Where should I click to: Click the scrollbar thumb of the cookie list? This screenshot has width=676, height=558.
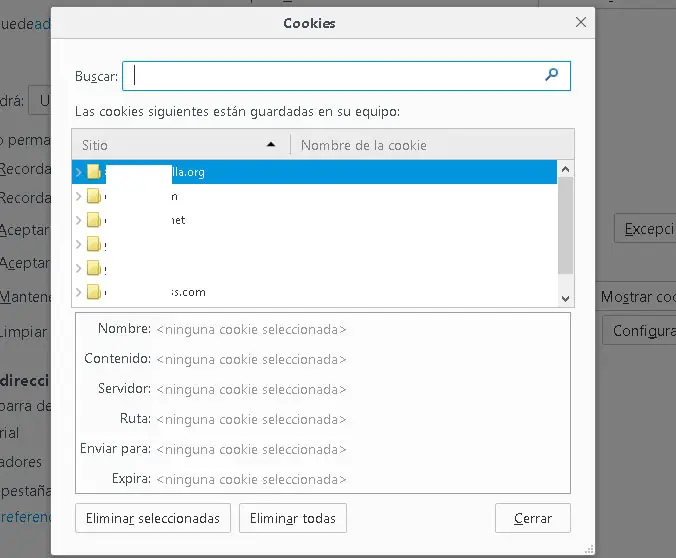[566, 225]
